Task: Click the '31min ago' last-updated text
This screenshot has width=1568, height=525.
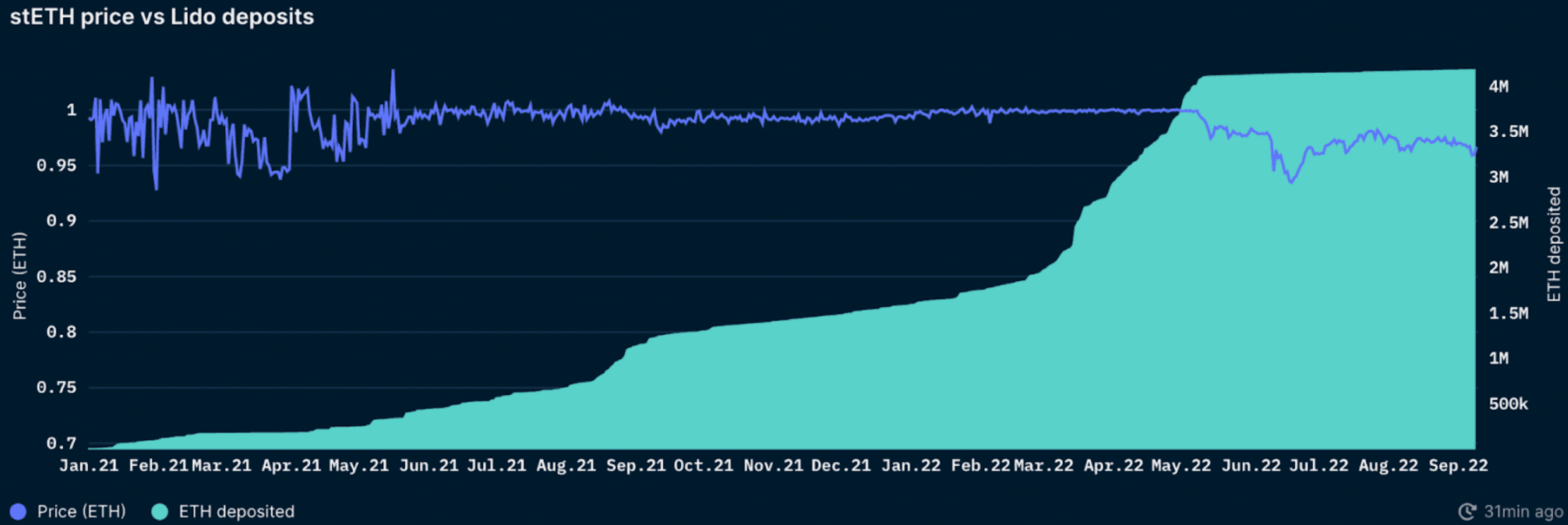Action: tap(1523, 511)
